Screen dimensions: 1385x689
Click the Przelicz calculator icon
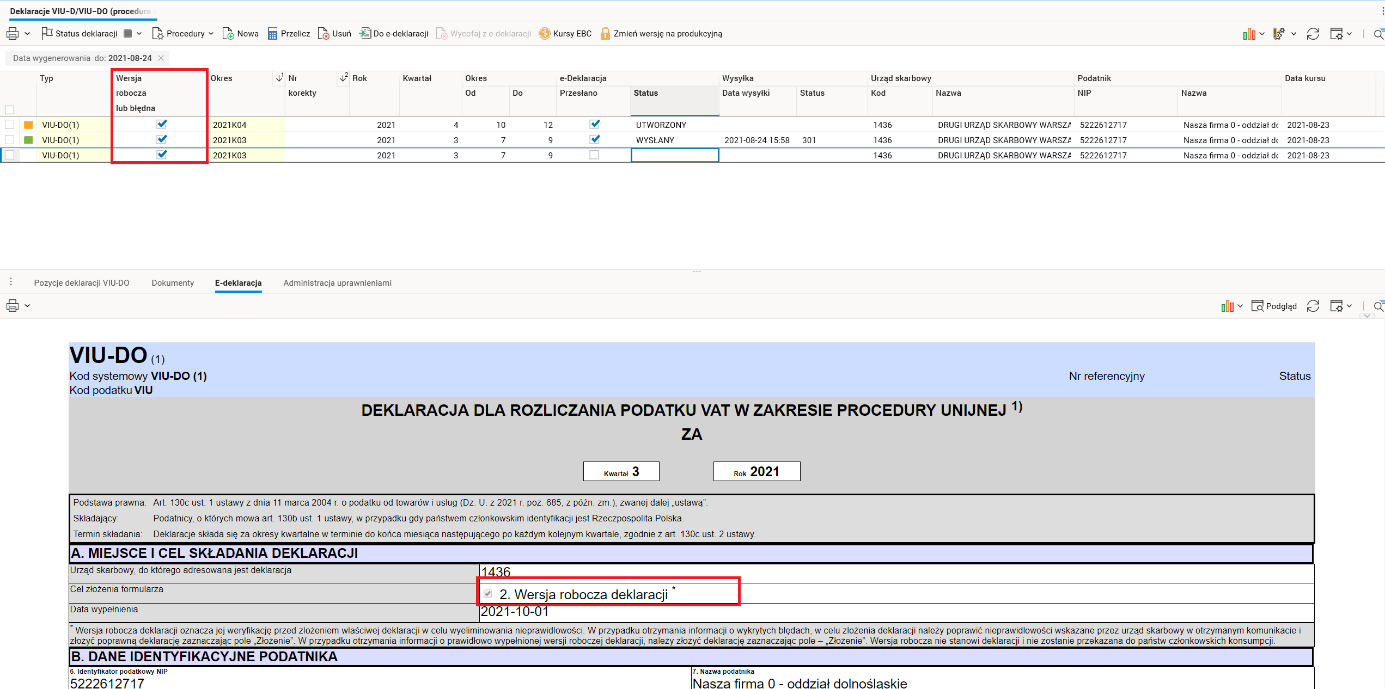272,33
